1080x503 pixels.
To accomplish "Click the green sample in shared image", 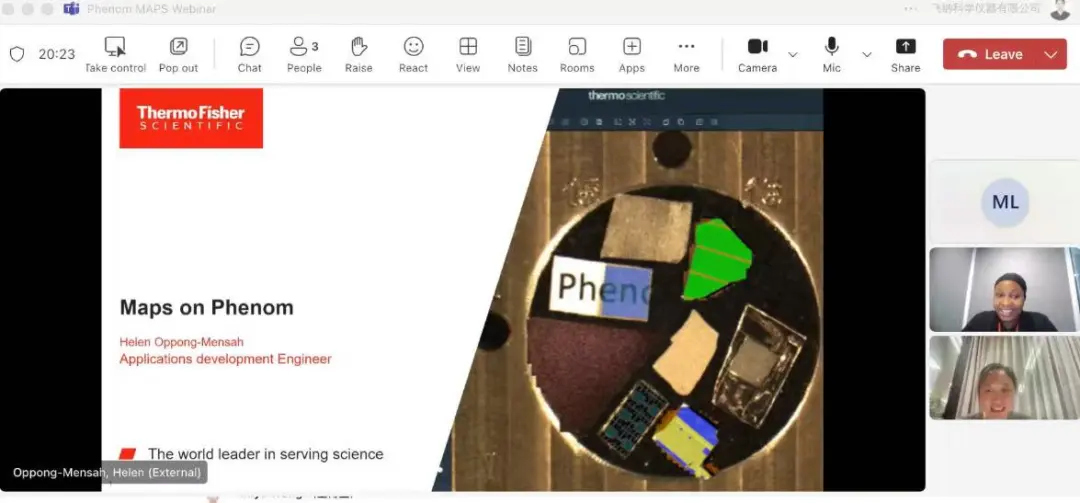I will [x=716, y=260].
